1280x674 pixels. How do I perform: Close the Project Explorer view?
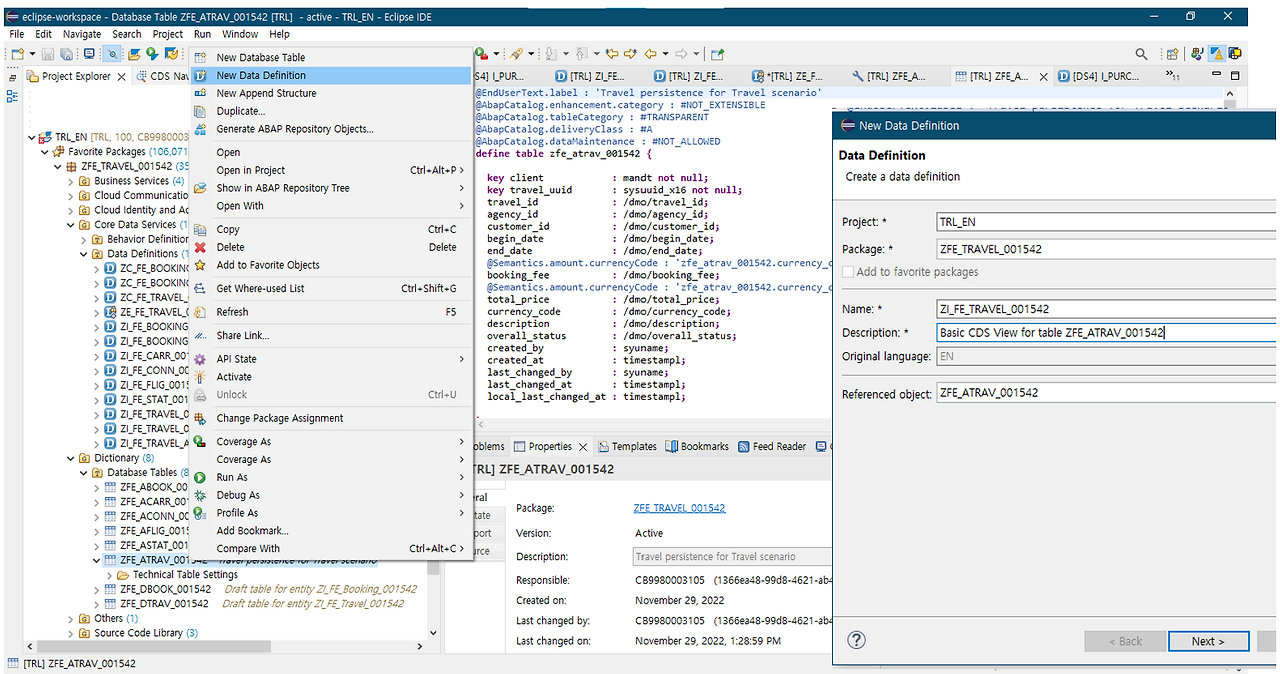(122, 76)
